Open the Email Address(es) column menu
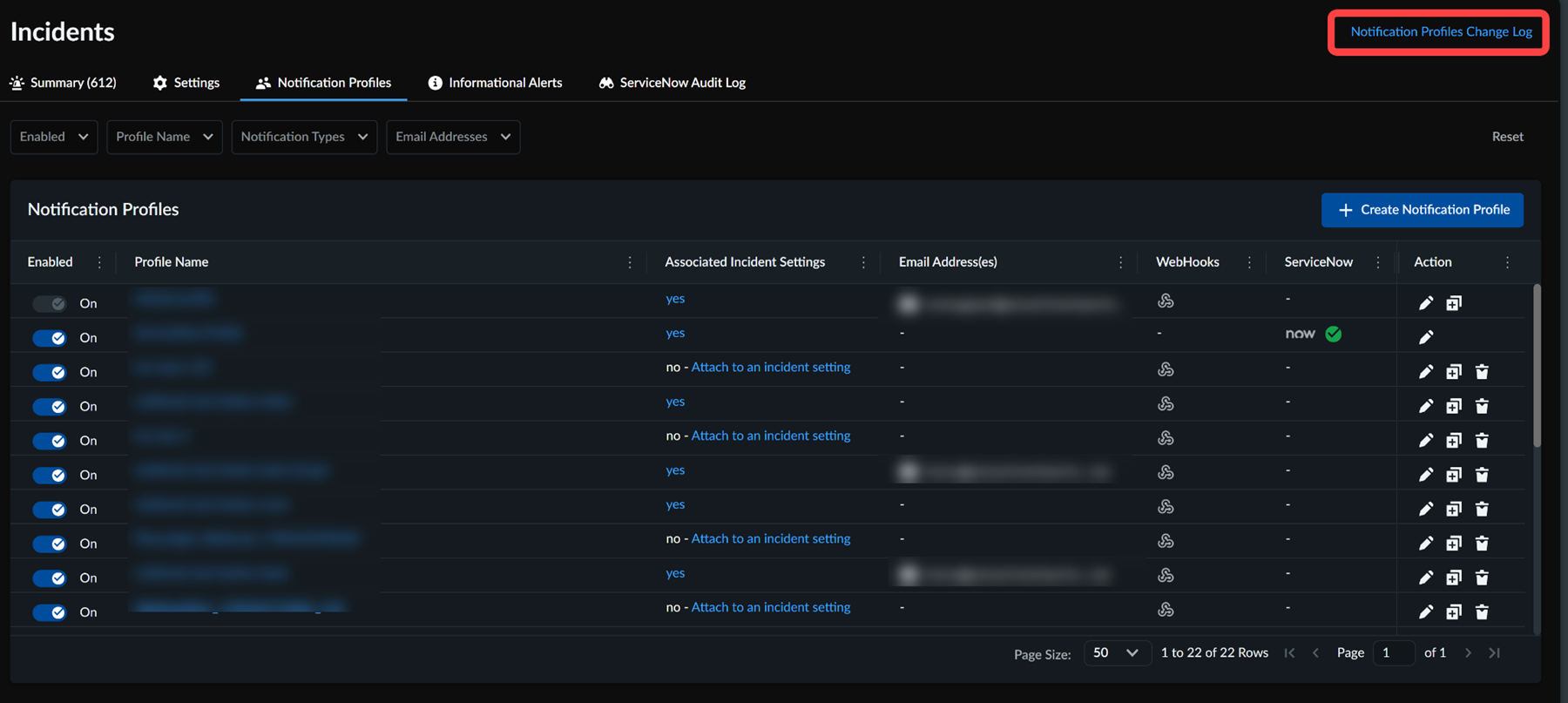The width and height of the screenshot is (1568, 703). pyautogui.click(x=1120, y=262)
